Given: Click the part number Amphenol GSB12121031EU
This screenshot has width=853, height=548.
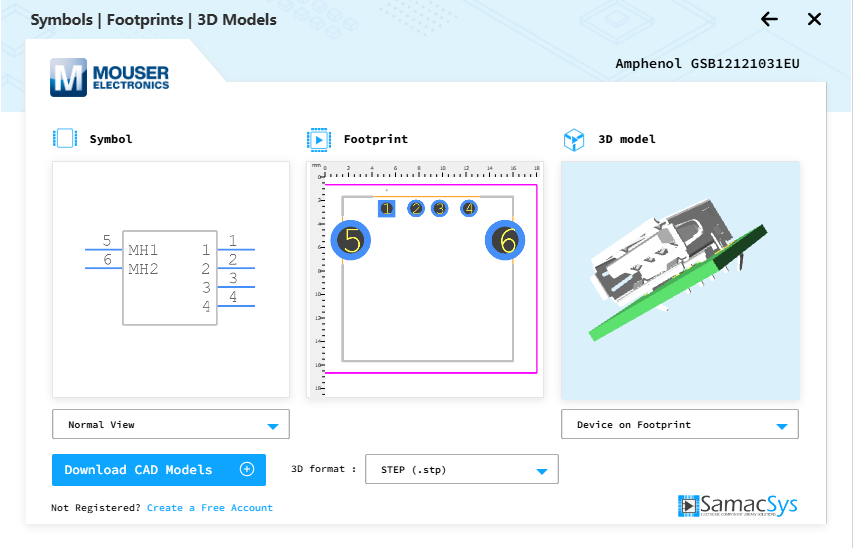Looking at the screenshot, I should click(x=707, y=64).
